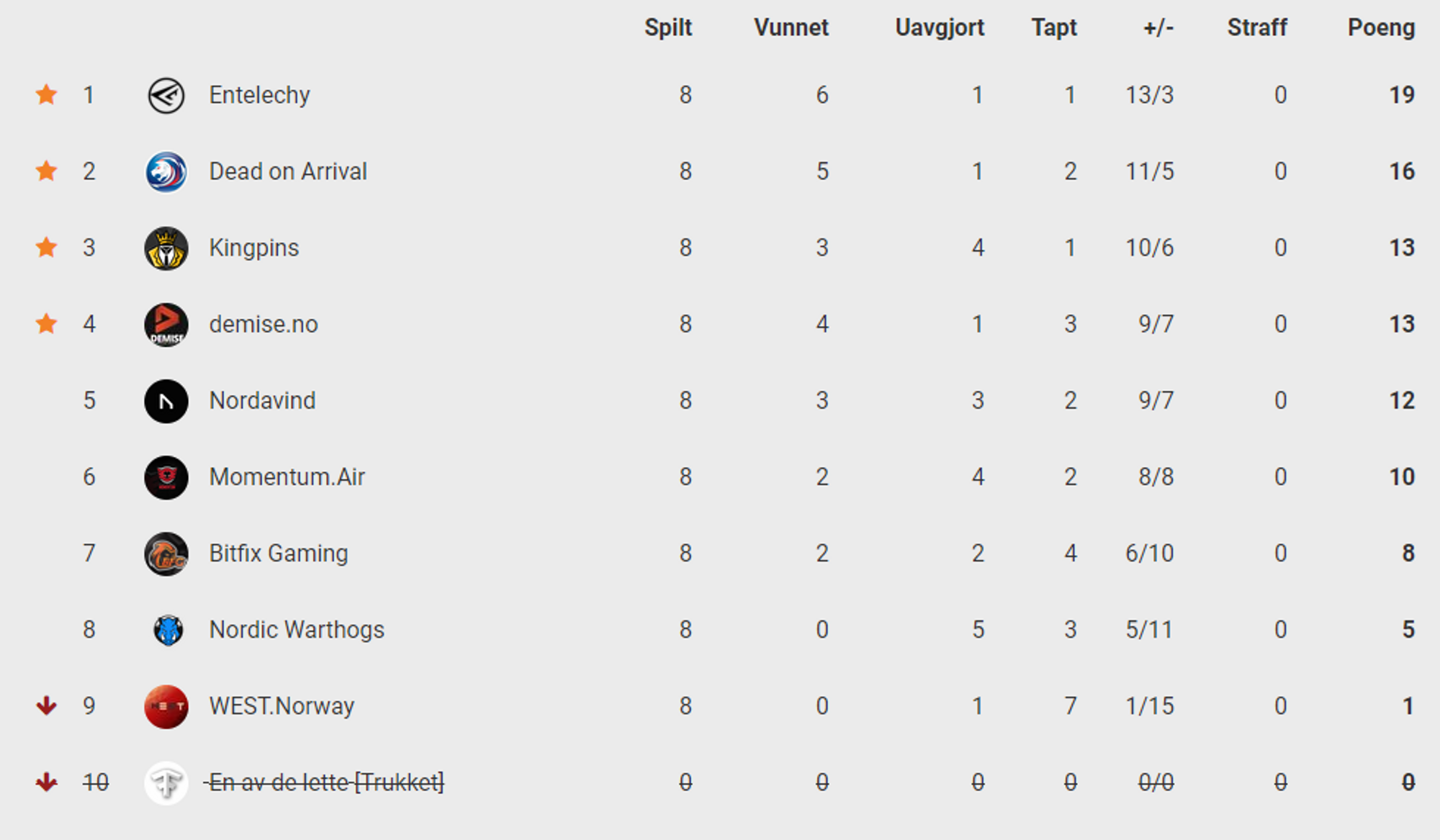Open the Momentum.Air team logo
Image resolution: width=1440 pixels, height=840 pixels.
(x=166, y=477)
